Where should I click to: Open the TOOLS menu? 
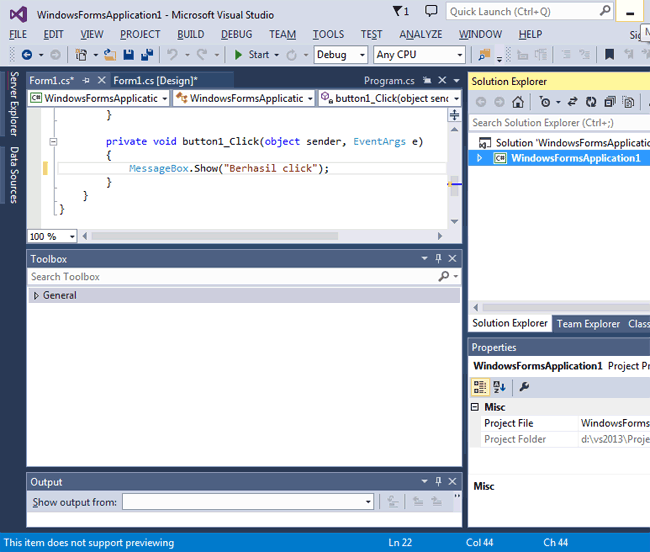click(x=328, y=34)
